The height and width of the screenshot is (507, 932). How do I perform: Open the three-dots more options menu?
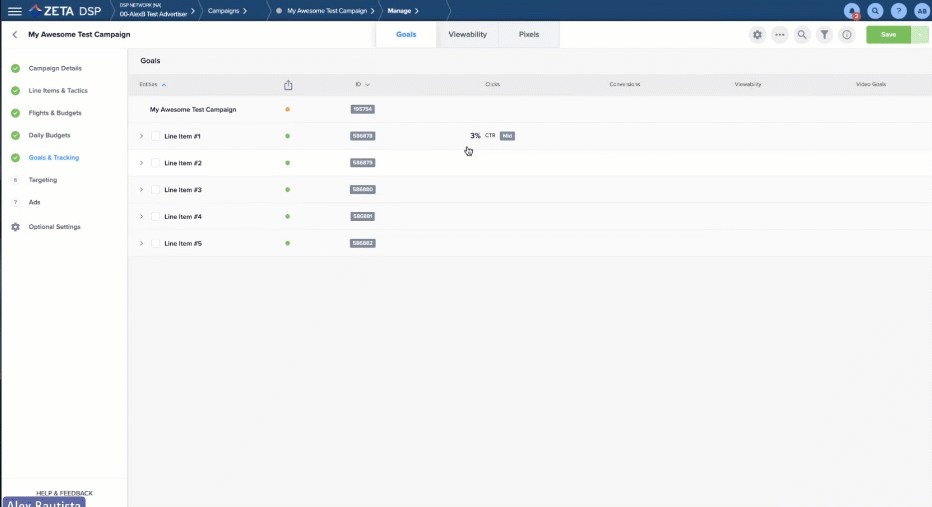779,35
